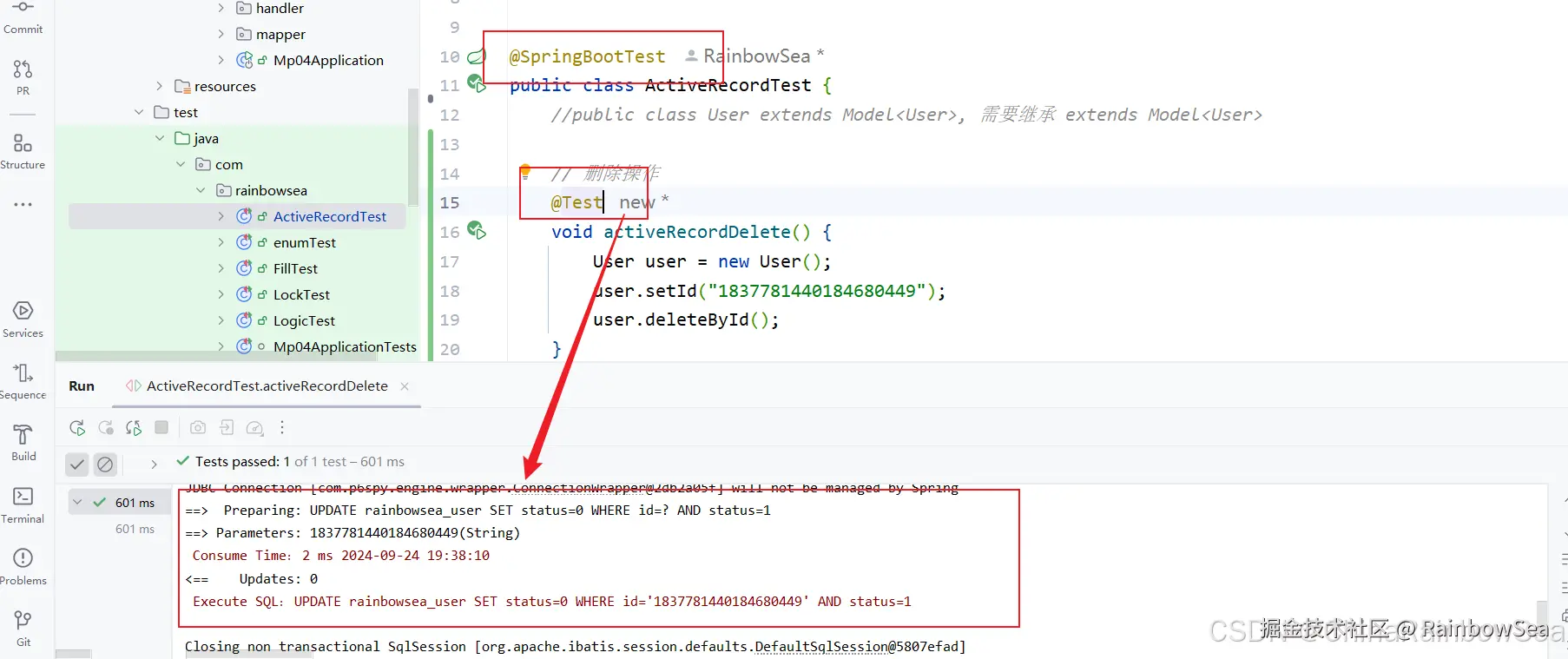1568x659 pixels.
Task: Click the activeRecordDelete method name
Action: point(697,232)
